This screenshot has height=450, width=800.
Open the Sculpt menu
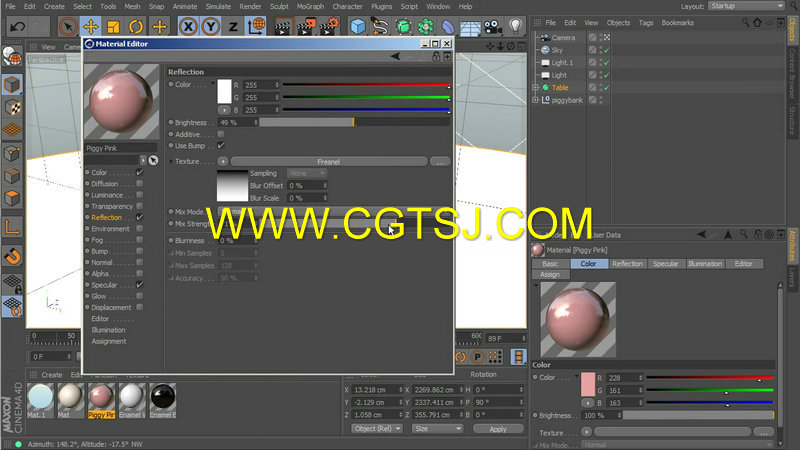click(279, 7)
